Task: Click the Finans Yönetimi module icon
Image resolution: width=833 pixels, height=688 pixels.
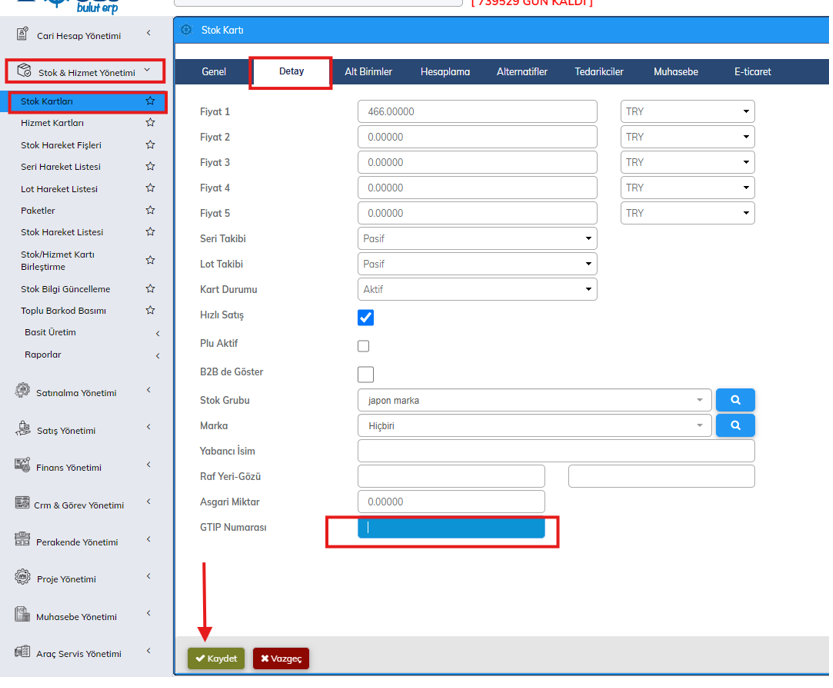Action: click(22, 466)
